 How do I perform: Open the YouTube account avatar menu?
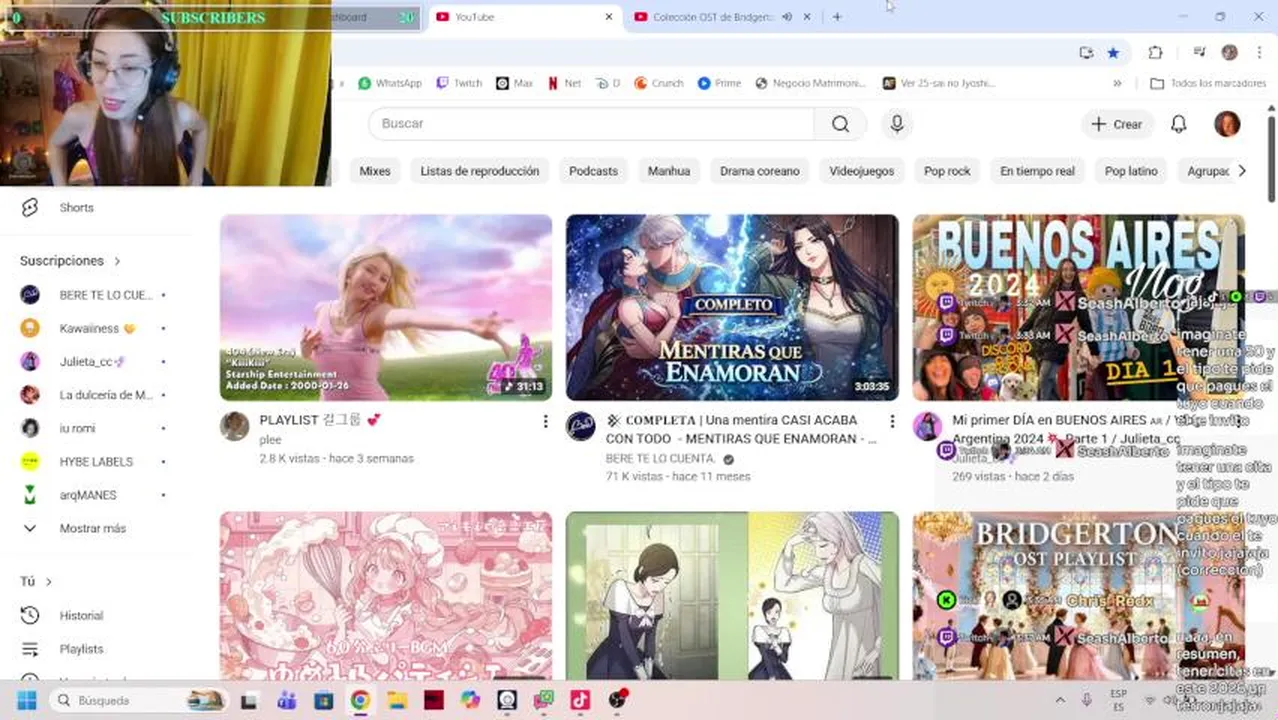1227,124
